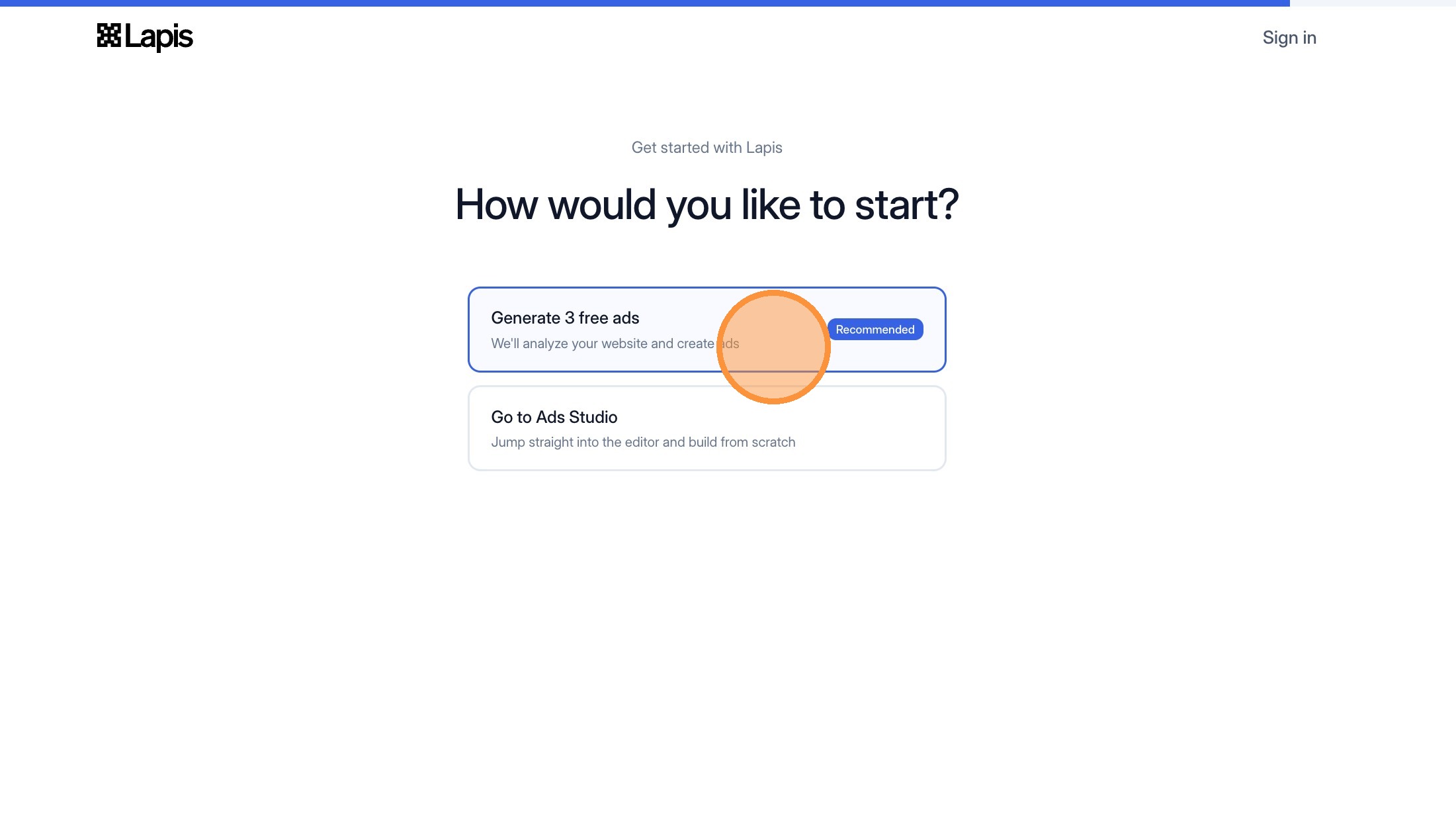Viewport: 1456px width, 814px height.
Task: Click "We'll analyze your website" description text
Action: click(x=602, y=344)
